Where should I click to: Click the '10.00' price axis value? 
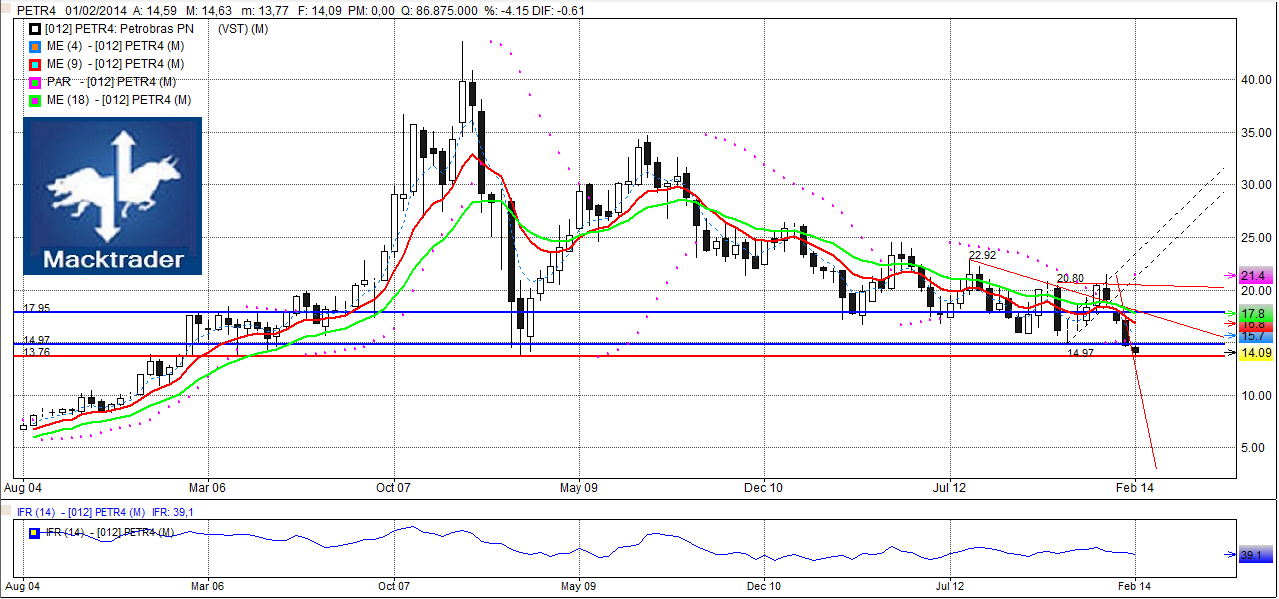click(1255, 395)
